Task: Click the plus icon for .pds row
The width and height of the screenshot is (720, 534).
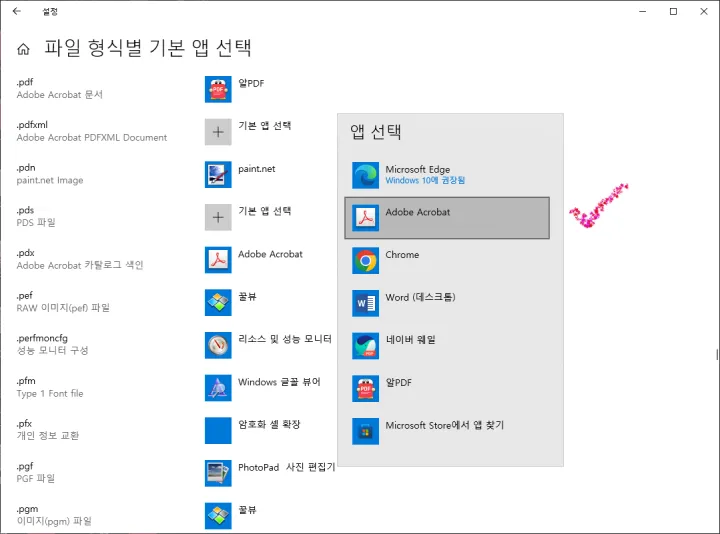Action: pyautogui.click(x=218, y=218)
